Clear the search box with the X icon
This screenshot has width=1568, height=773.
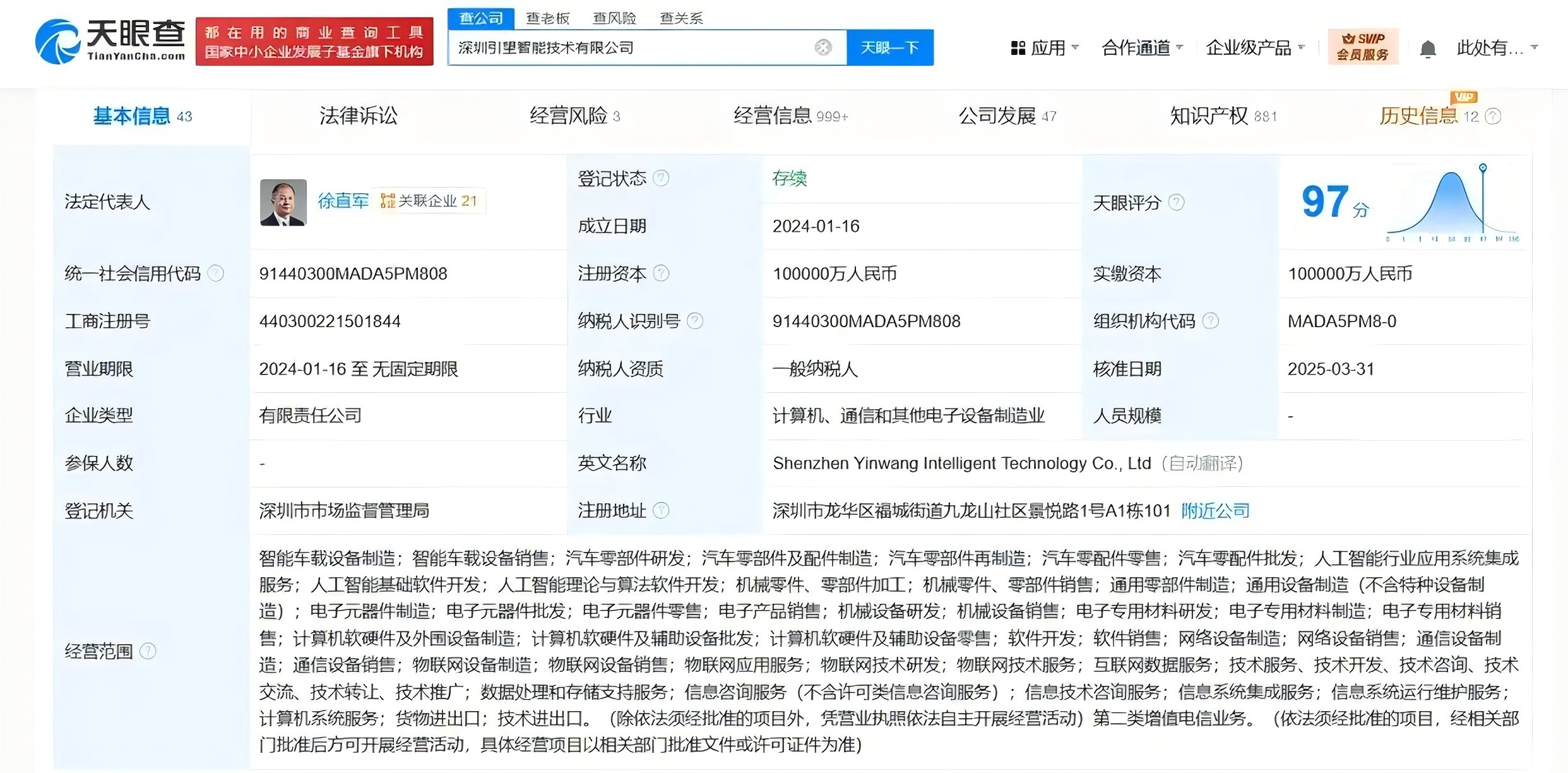pyautogui.click(x=823, y=47)
